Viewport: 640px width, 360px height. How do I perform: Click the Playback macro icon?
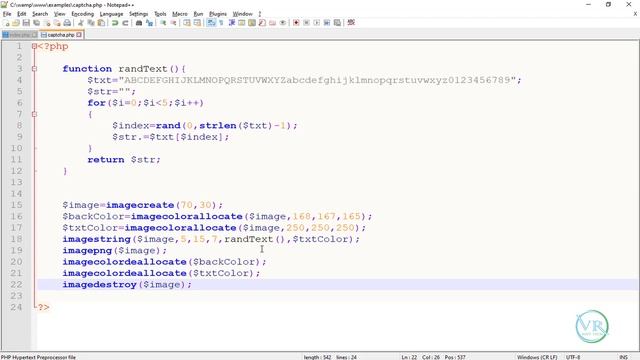[317, 23]
